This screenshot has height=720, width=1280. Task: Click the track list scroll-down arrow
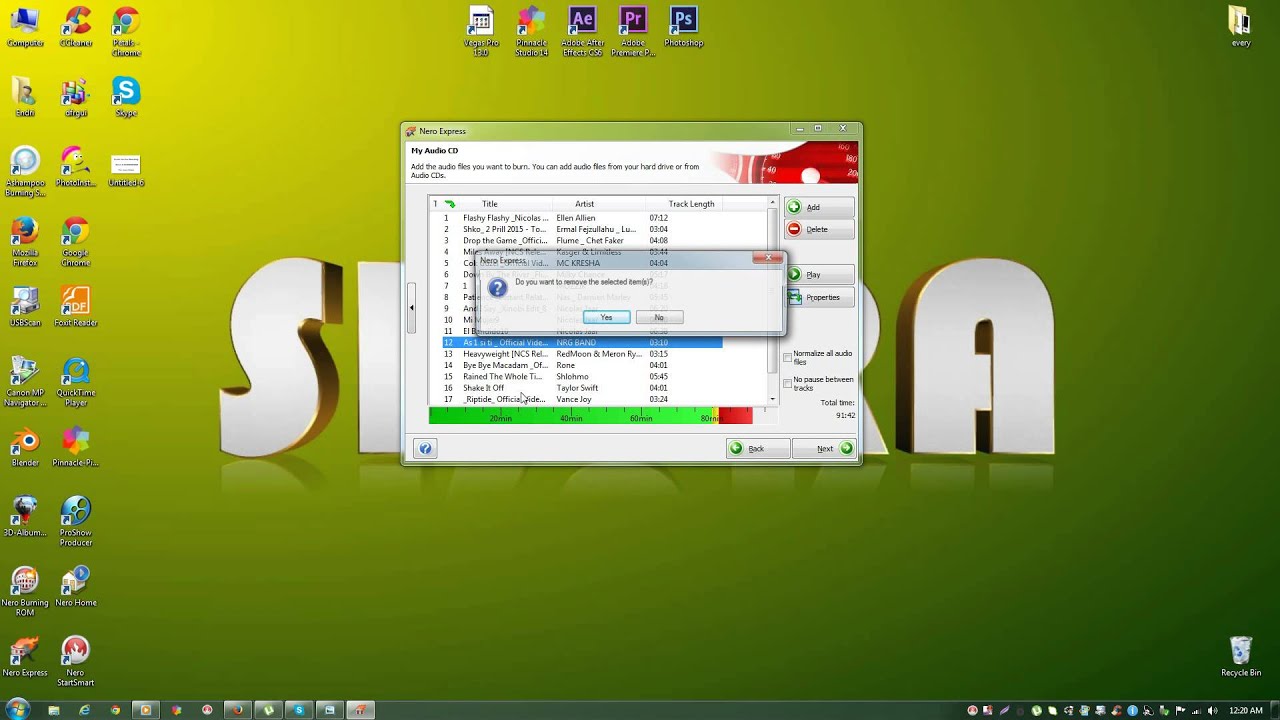click(x=772, y=399)
